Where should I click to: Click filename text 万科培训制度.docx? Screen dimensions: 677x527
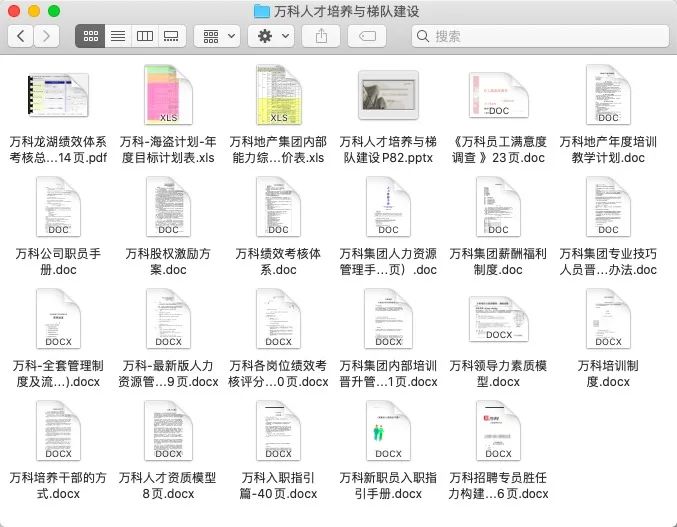click(x=608, y=373)
